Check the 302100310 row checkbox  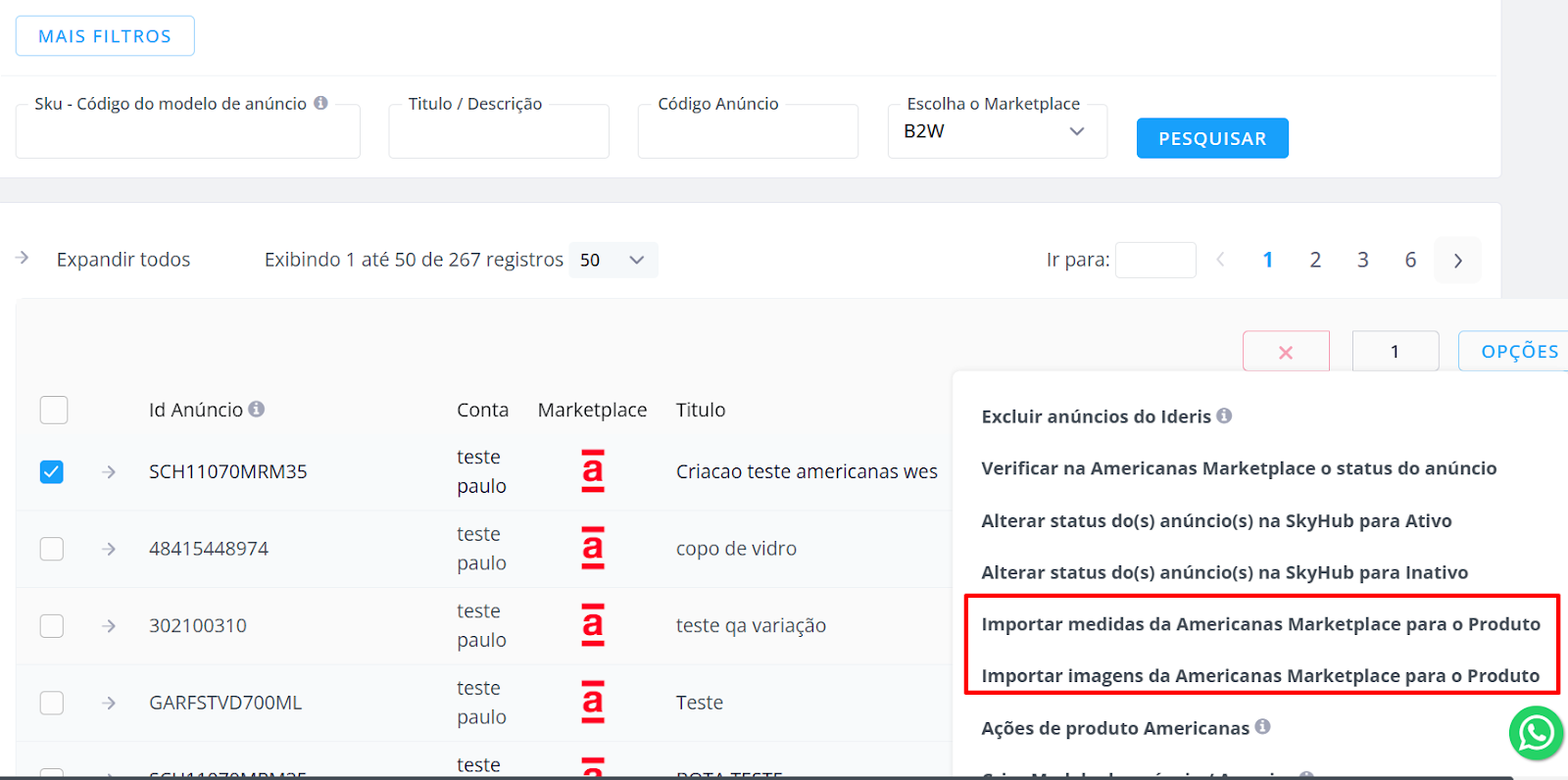(52, 625)
